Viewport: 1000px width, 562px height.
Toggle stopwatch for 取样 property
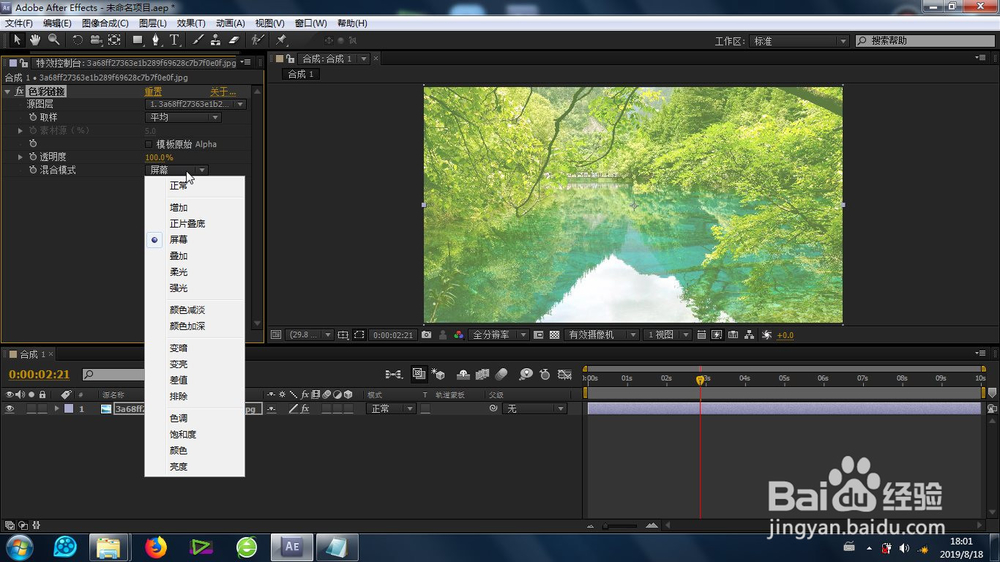(33, 117)
